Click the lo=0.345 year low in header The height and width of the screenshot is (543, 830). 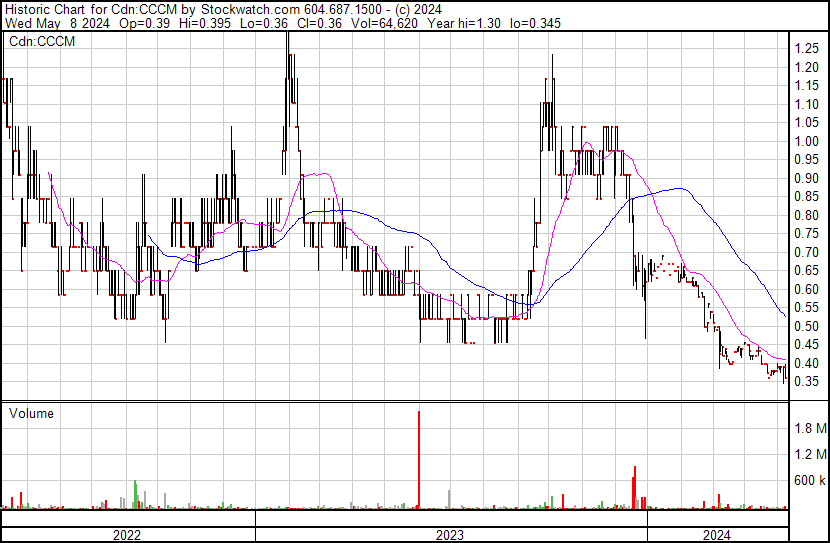(535, 23)
